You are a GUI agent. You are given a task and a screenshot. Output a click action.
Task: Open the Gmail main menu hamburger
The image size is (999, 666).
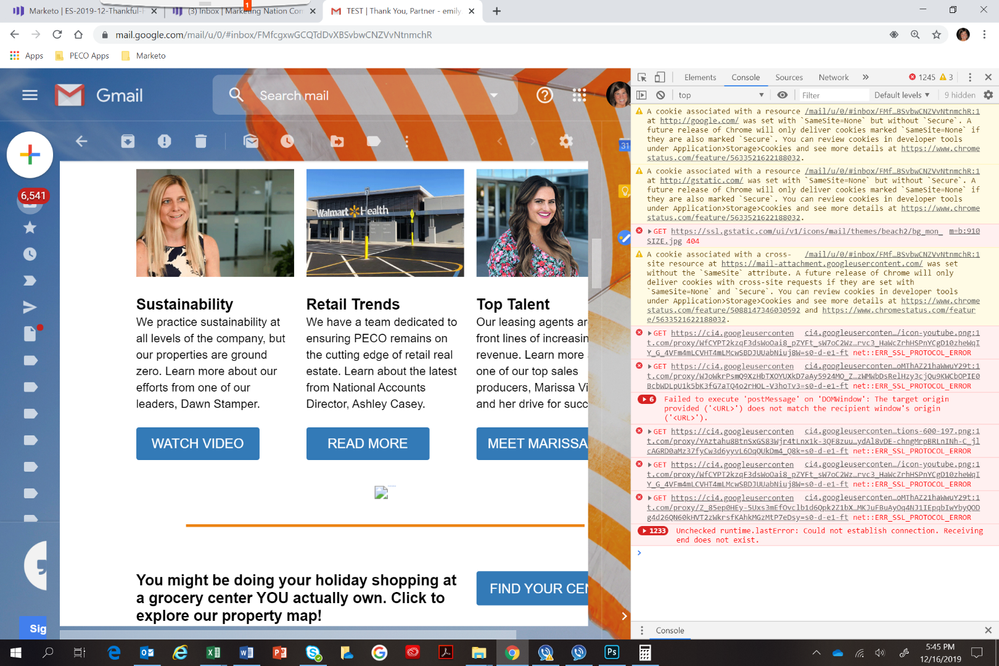pos(30,95)
